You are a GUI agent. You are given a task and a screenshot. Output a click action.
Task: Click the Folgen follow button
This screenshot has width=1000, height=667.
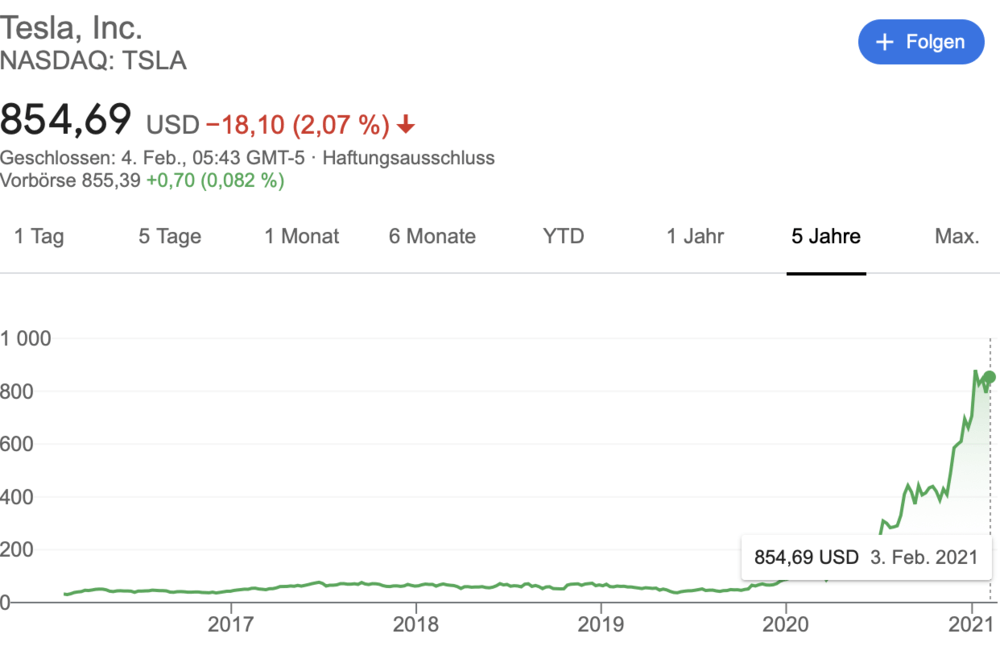tap(921, 42)
